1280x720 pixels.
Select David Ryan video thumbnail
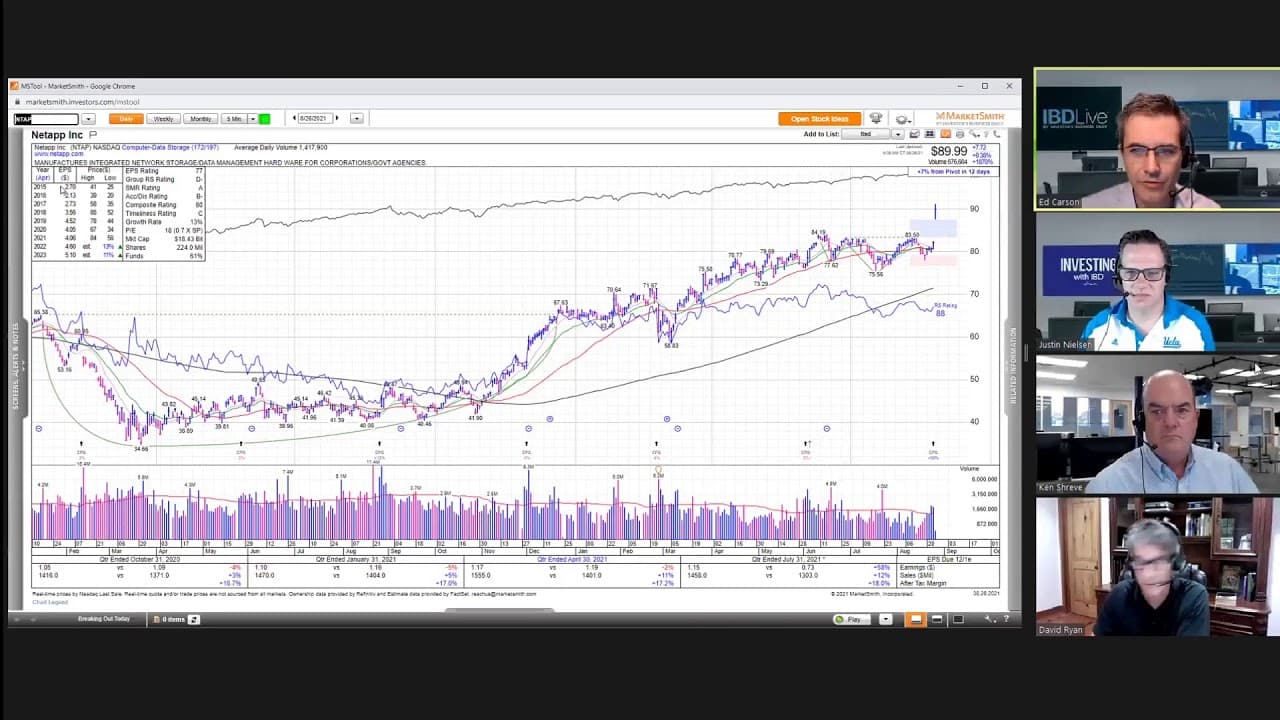tap(1157, 567)
